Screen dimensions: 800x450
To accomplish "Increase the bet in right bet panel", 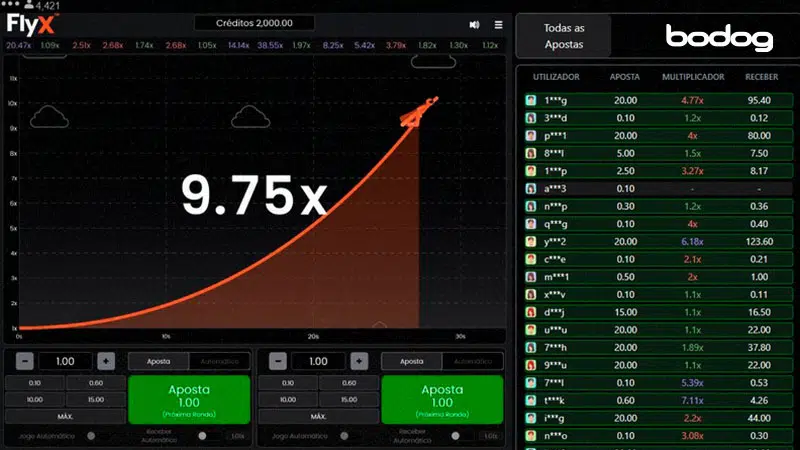I will tap(360, 361).
